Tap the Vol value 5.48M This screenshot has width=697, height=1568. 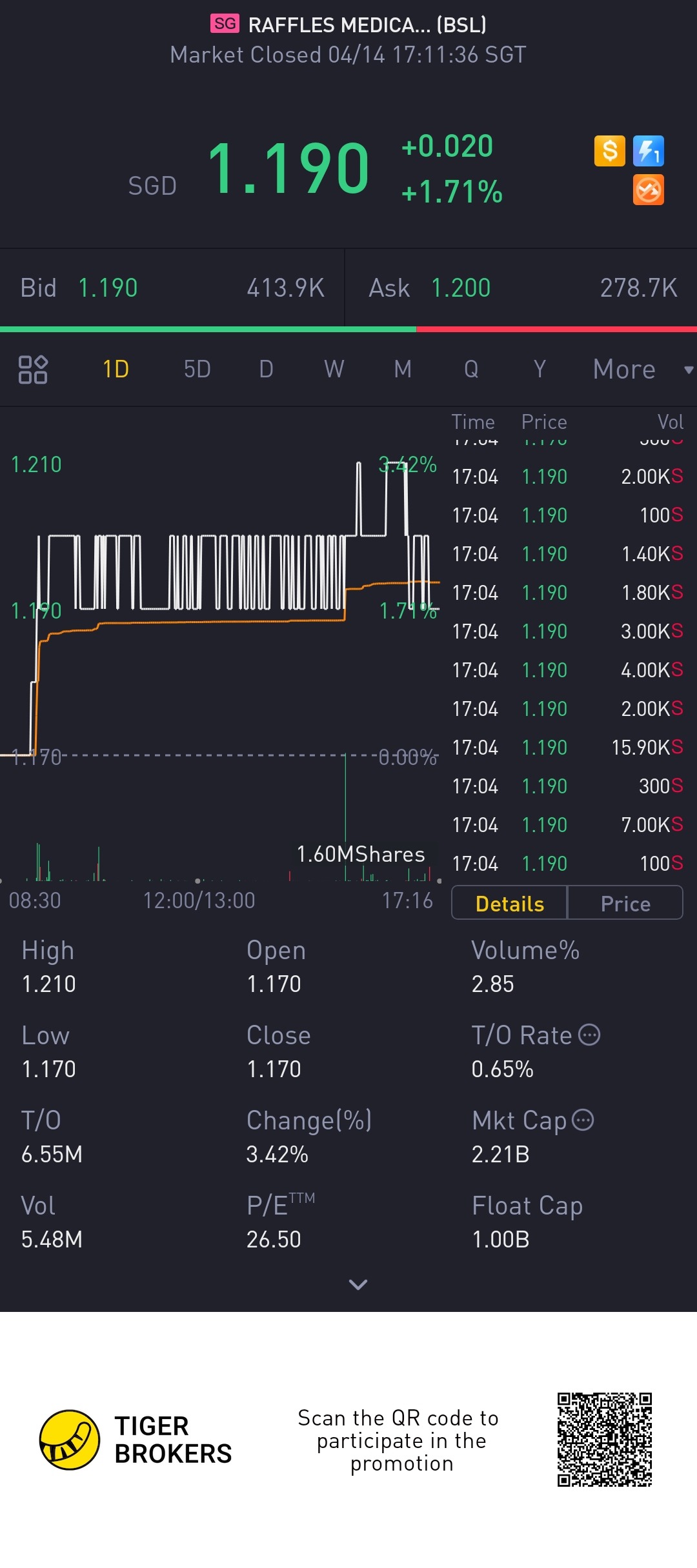[52, 1239]
